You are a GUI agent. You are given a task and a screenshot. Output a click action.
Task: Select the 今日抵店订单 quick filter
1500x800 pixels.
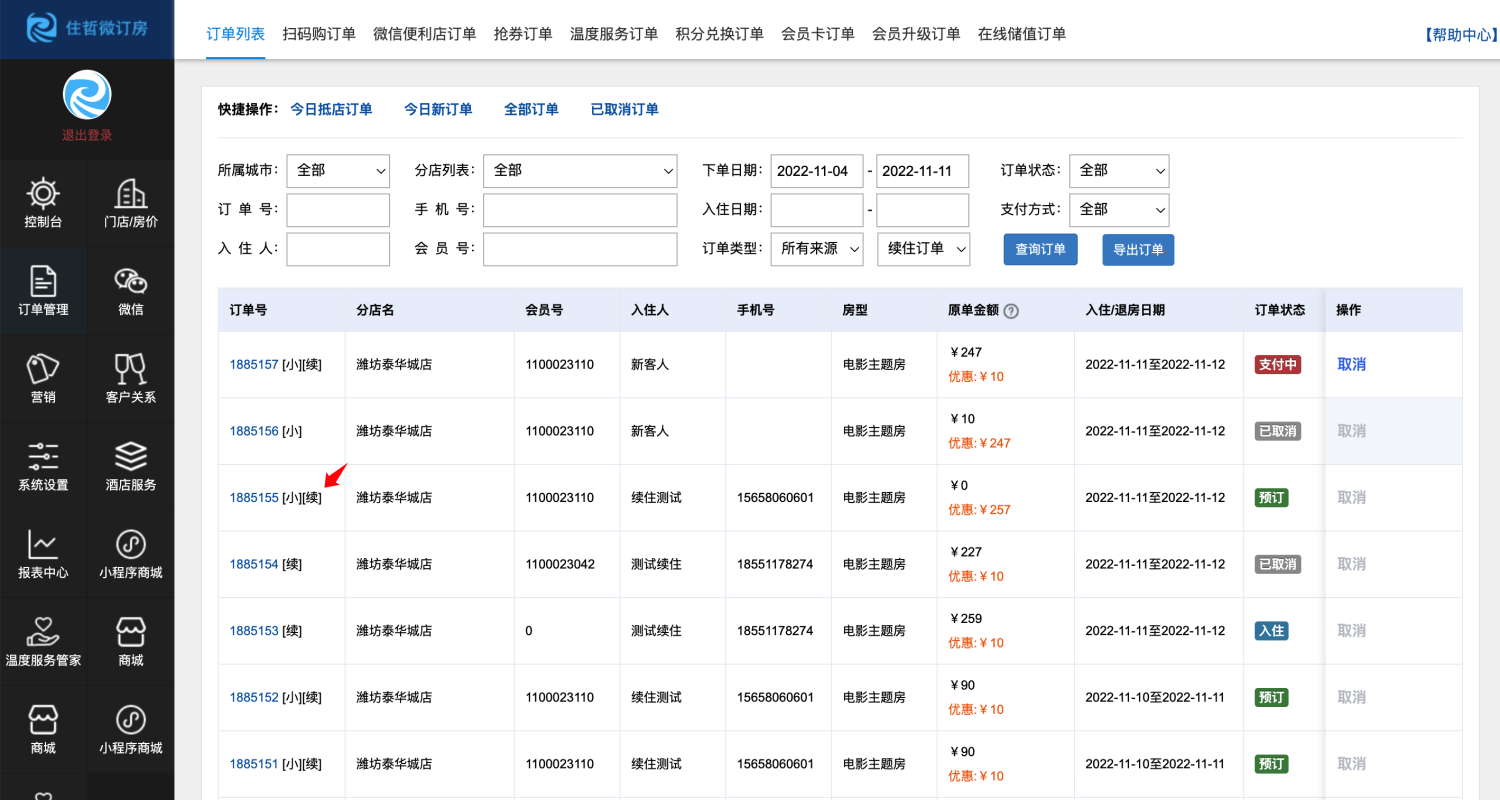click(331, 109)
